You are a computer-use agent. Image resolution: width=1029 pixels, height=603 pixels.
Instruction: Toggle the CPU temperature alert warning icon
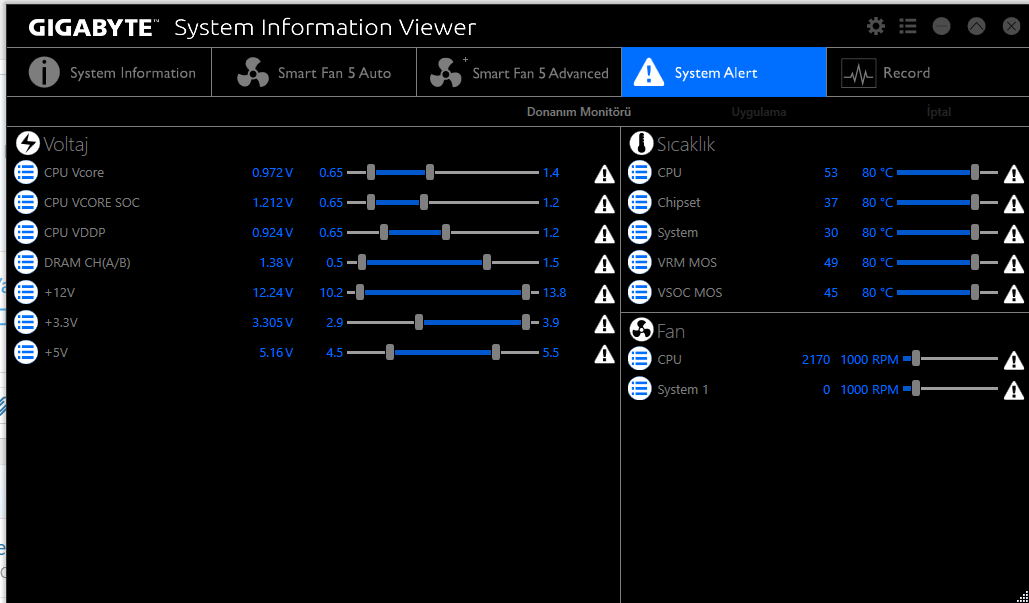click(x=1014, y=174)
